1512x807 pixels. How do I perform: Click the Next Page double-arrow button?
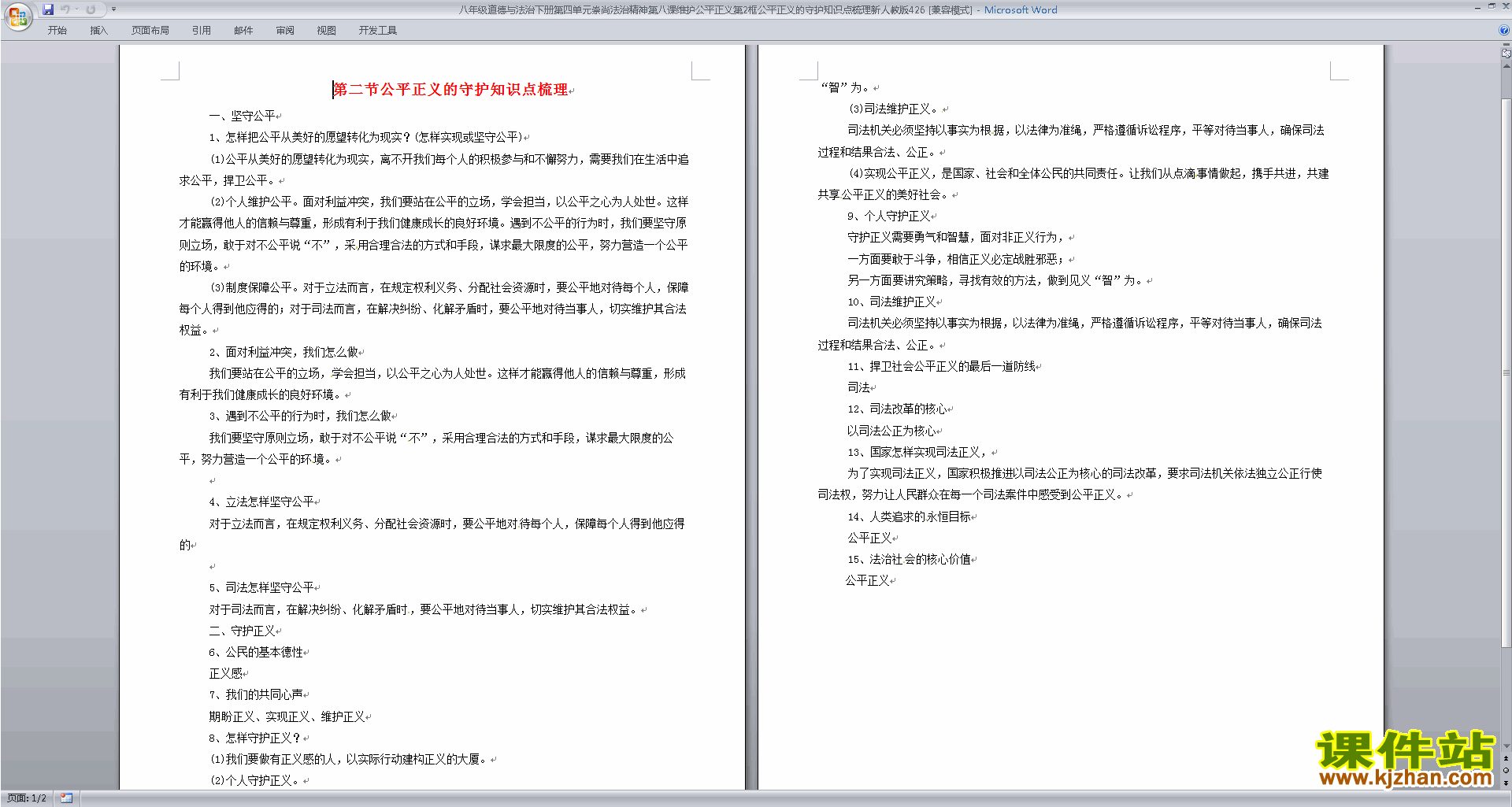pyautogui.click(x=1506, y=783)
